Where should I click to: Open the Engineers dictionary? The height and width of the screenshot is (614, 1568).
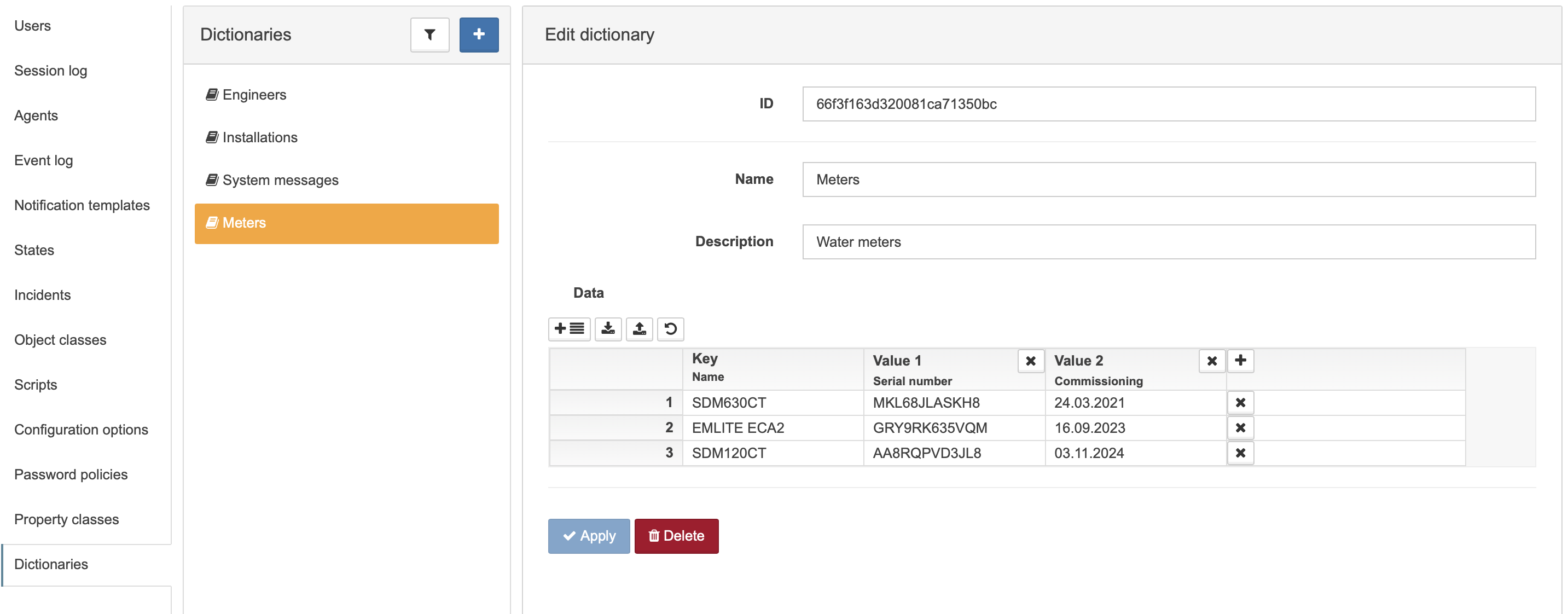coord(346,95)
